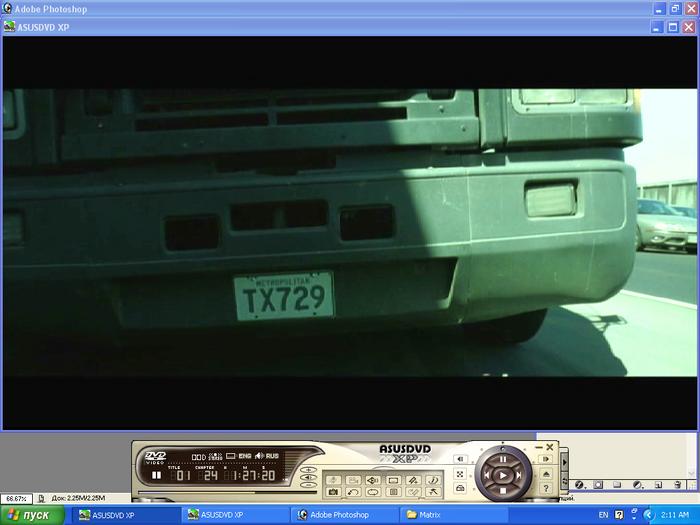This screenshot has height=525, width=700.
Task: Click the dimmed checkmark icon in bottom row
Action: click(412, 492)
